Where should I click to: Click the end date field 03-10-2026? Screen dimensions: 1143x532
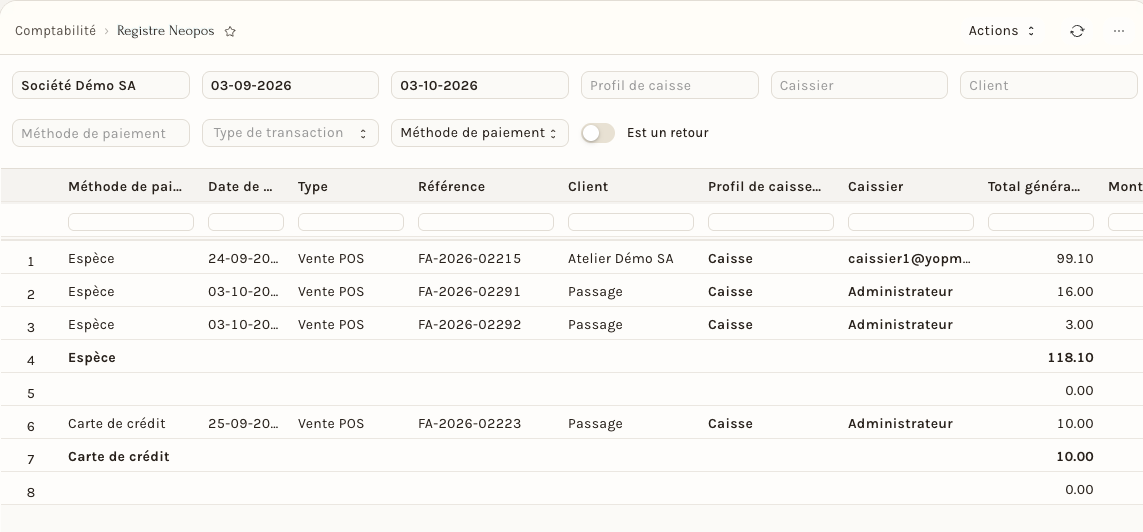tap(480, 85)
